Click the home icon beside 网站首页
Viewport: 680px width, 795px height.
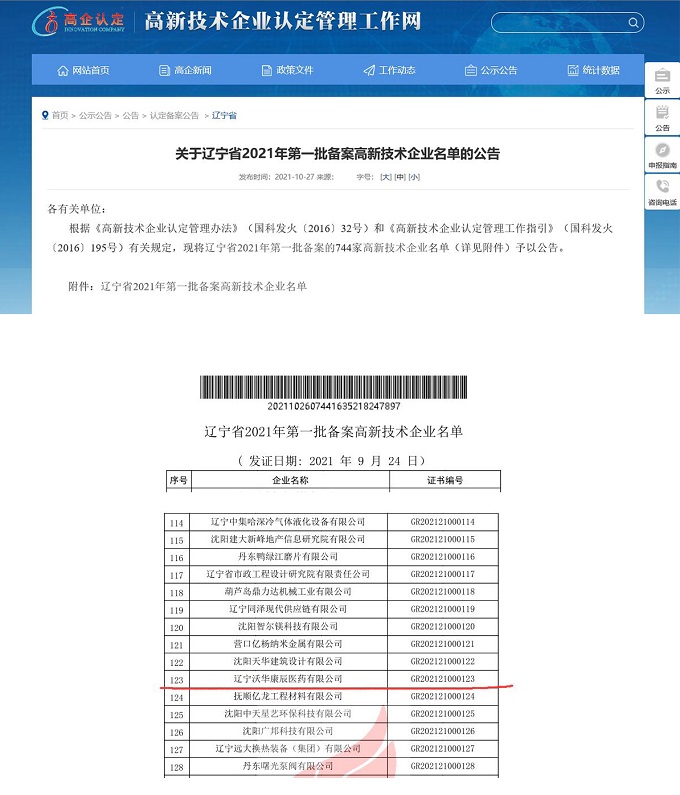tap(63, 70)
